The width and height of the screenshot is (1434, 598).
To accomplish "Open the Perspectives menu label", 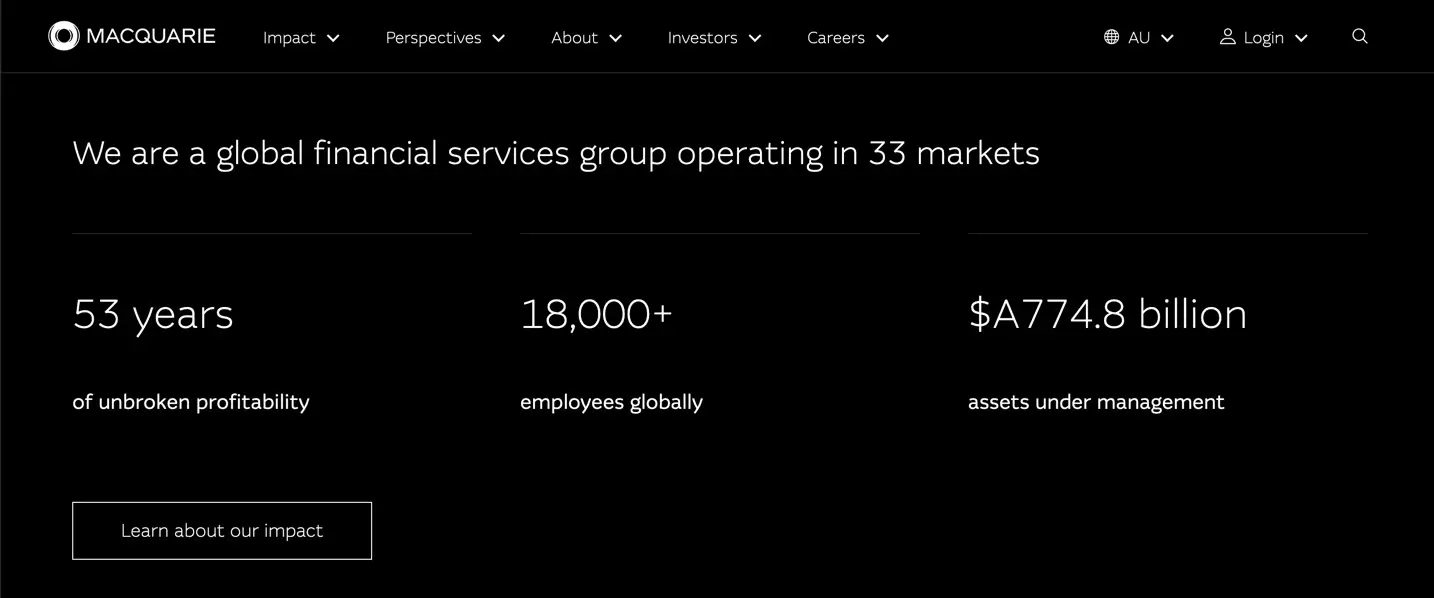I will [433, 38].
